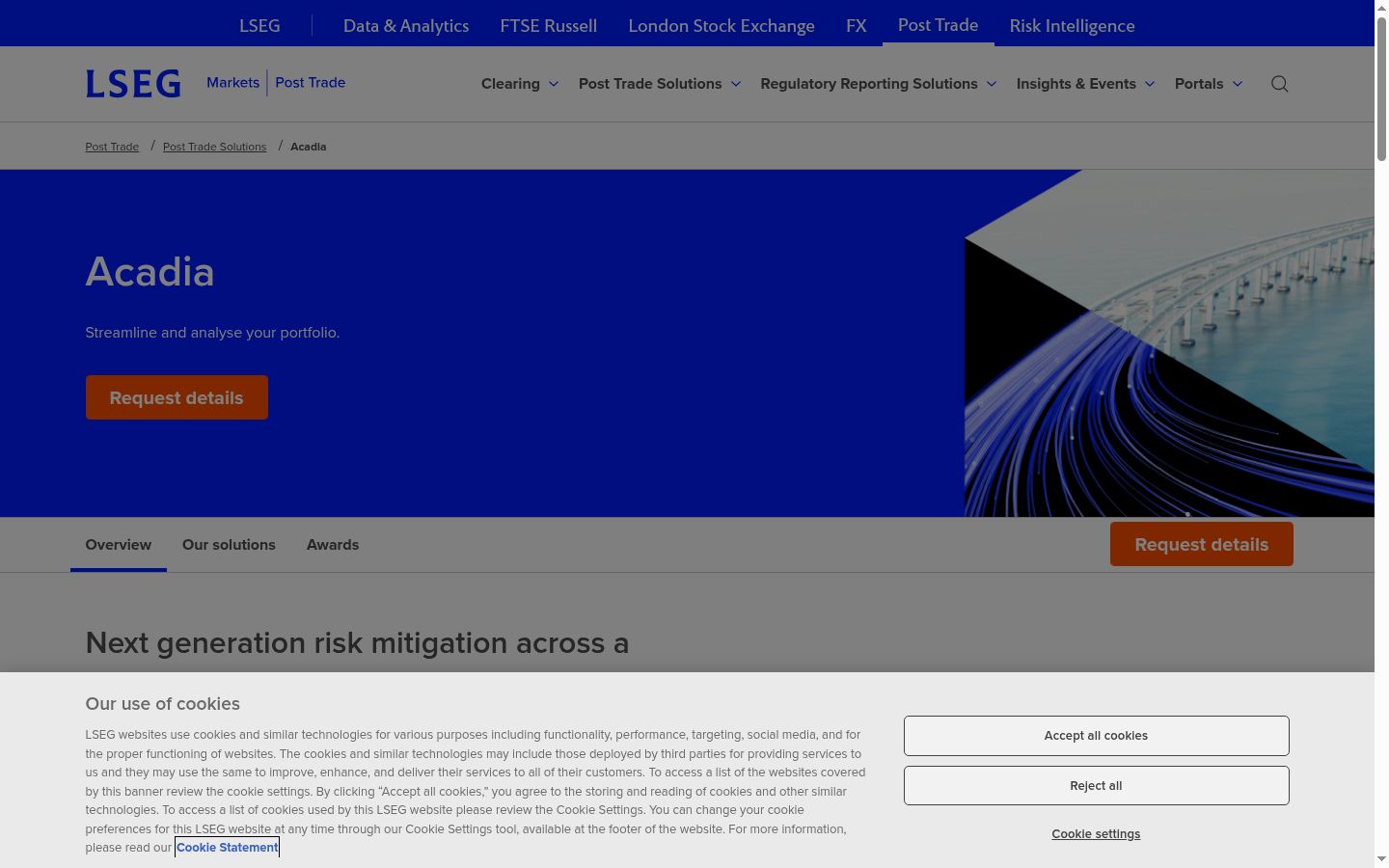
Task: Open Cookie settings link
Action: pos(1096,834)
